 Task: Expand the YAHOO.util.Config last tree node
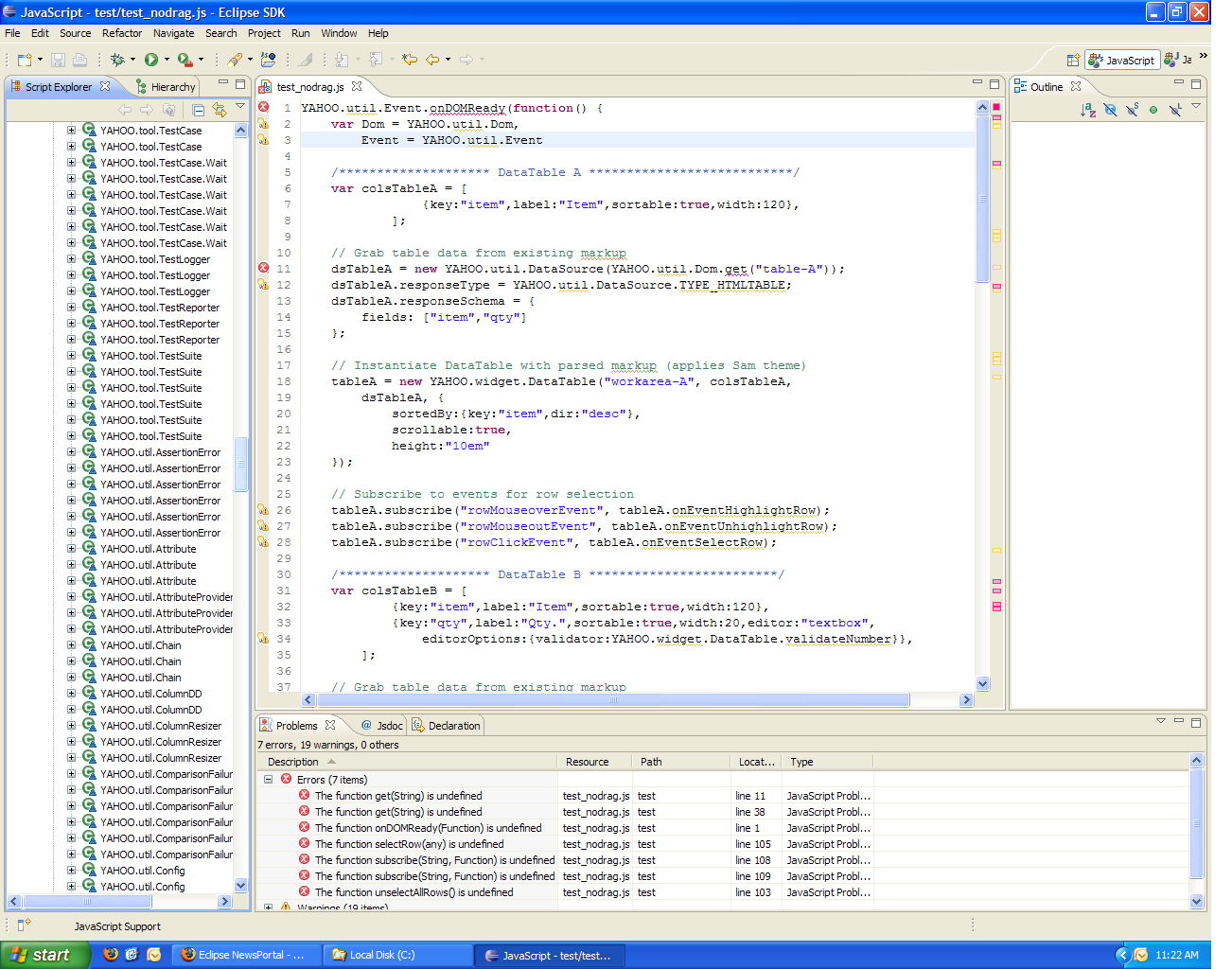tap(71, 886)
